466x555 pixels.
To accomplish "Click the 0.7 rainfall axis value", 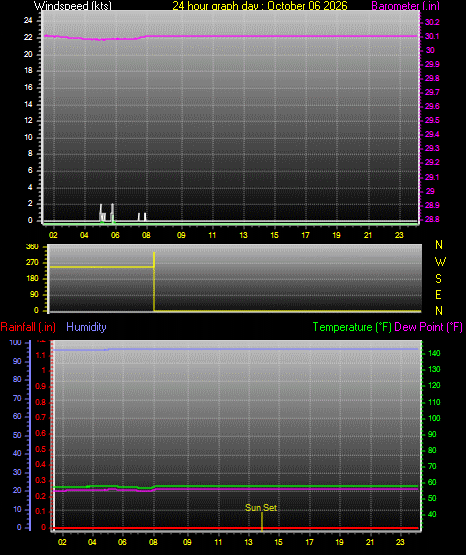I will pyautogui.click(x=41, y=417).
